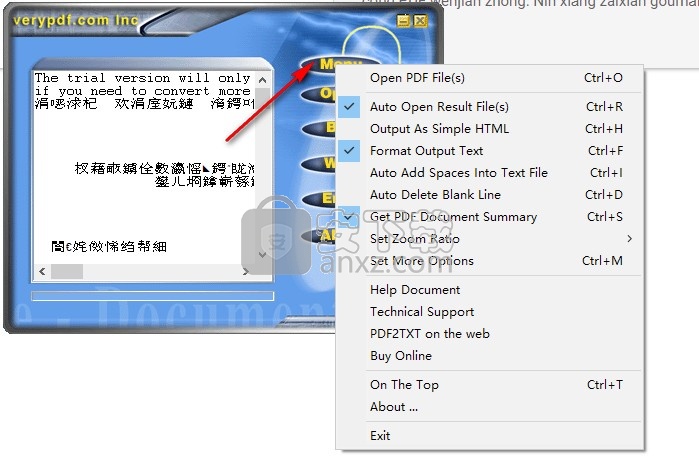Expand the Set Zoom Ratio submenu
Screen dimensions: 699x474
[x=489, y=239]
